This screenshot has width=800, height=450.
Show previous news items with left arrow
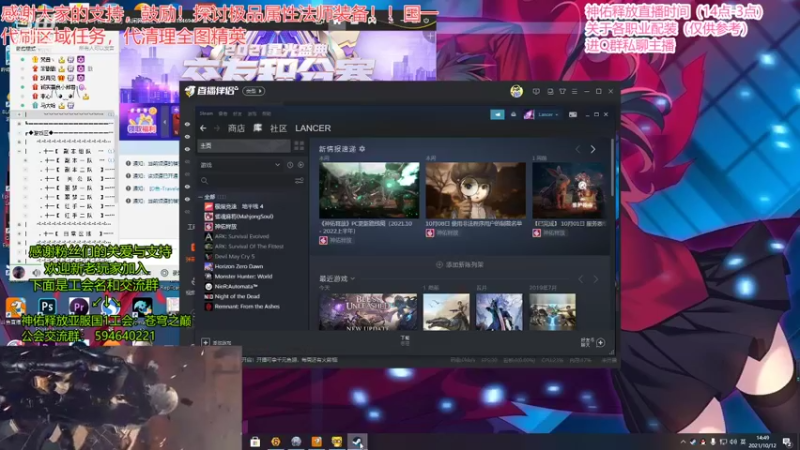click(578, 149)
